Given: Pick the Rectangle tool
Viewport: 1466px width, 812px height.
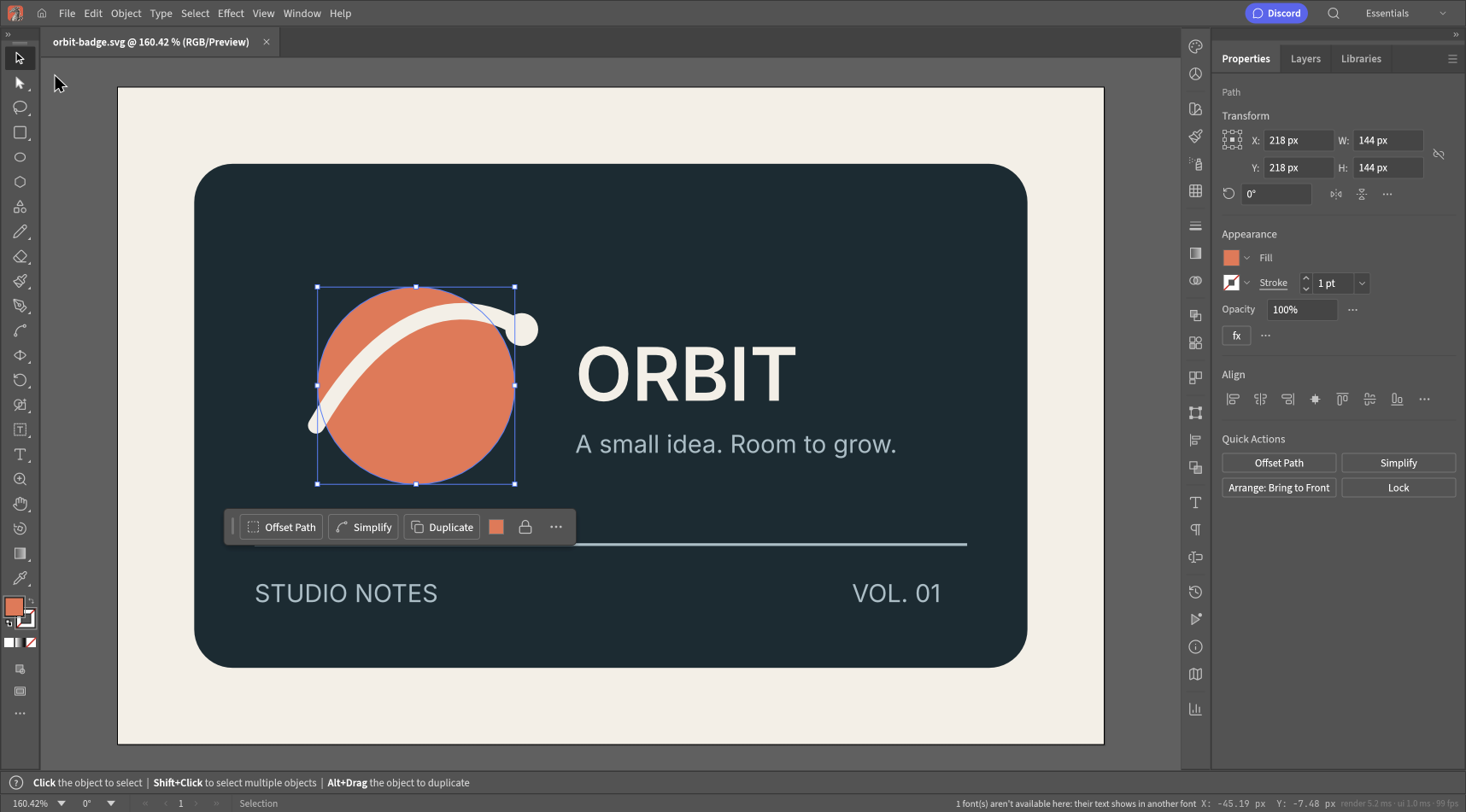Looking at the screenshot, I should pyautogui.click(x=20, y=132).
